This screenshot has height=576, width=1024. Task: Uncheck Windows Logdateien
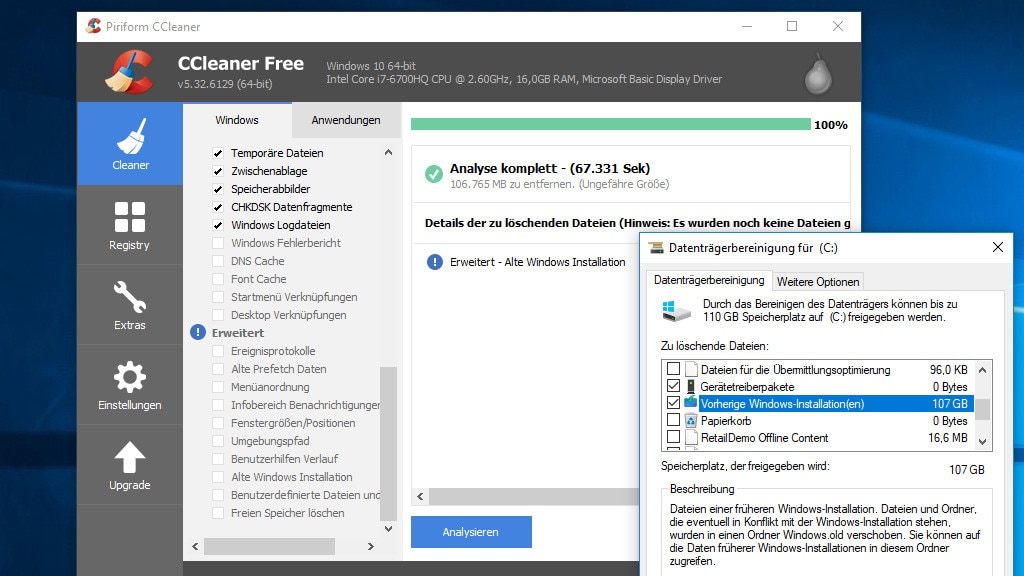pos(218,225)
